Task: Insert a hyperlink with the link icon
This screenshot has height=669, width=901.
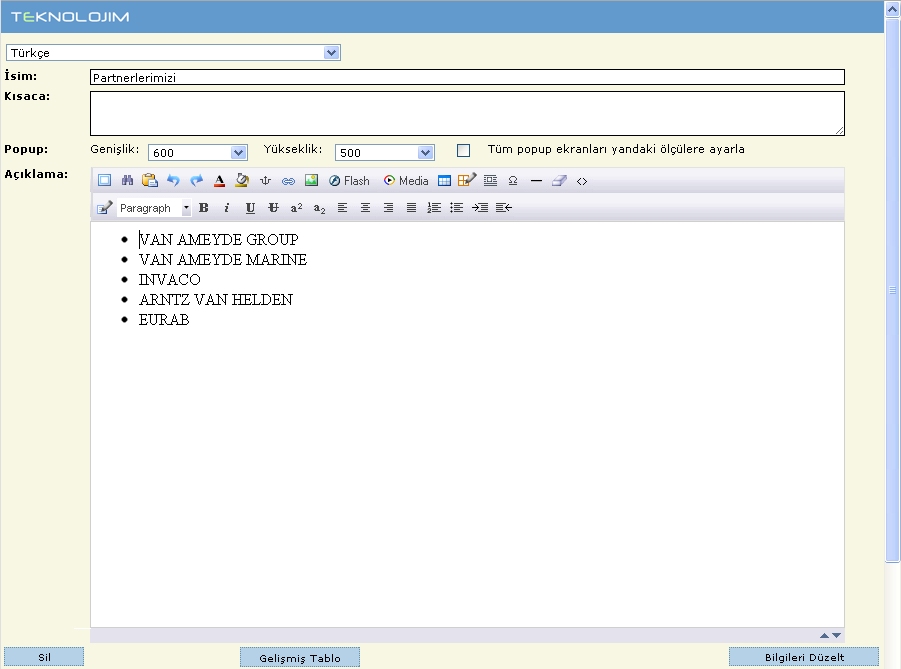Action: [x=288, y=181]
